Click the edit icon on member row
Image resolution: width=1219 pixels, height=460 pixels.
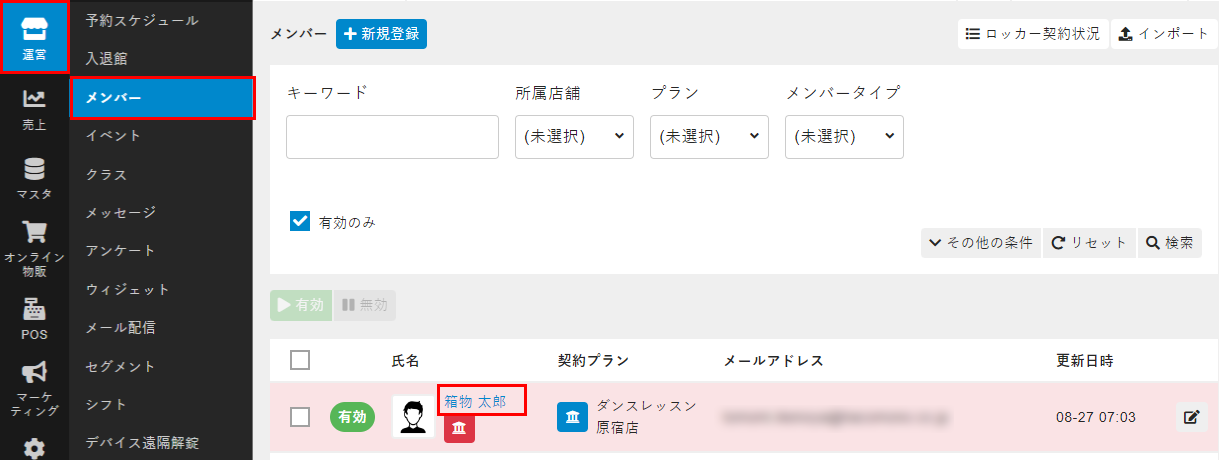pyautogui.click(x=1190, y=417)
